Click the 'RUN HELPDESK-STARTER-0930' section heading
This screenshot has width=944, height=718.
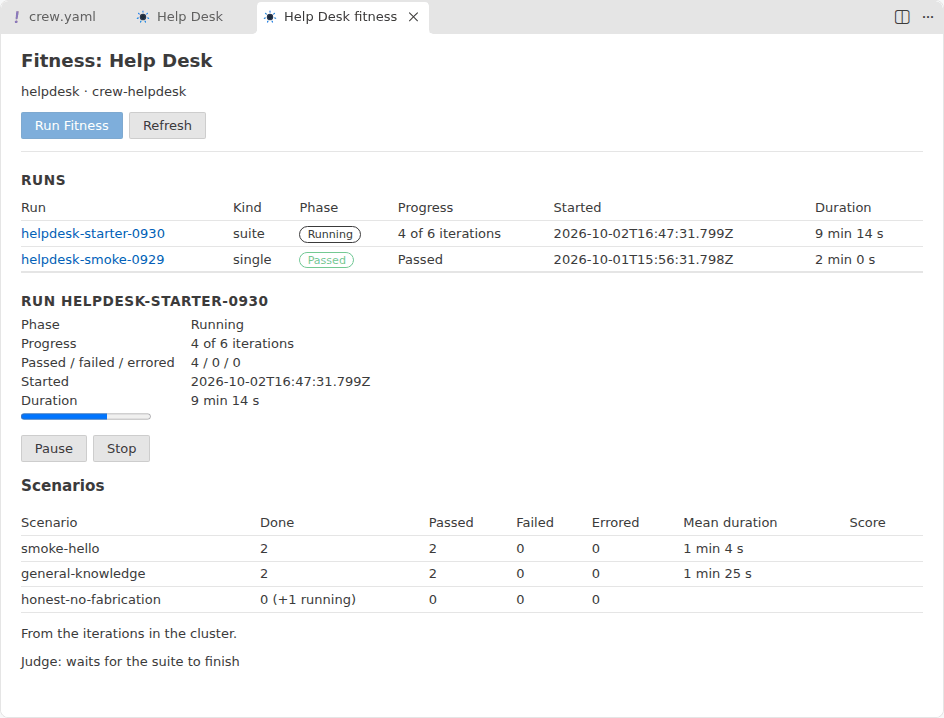[x=144, y=301]
